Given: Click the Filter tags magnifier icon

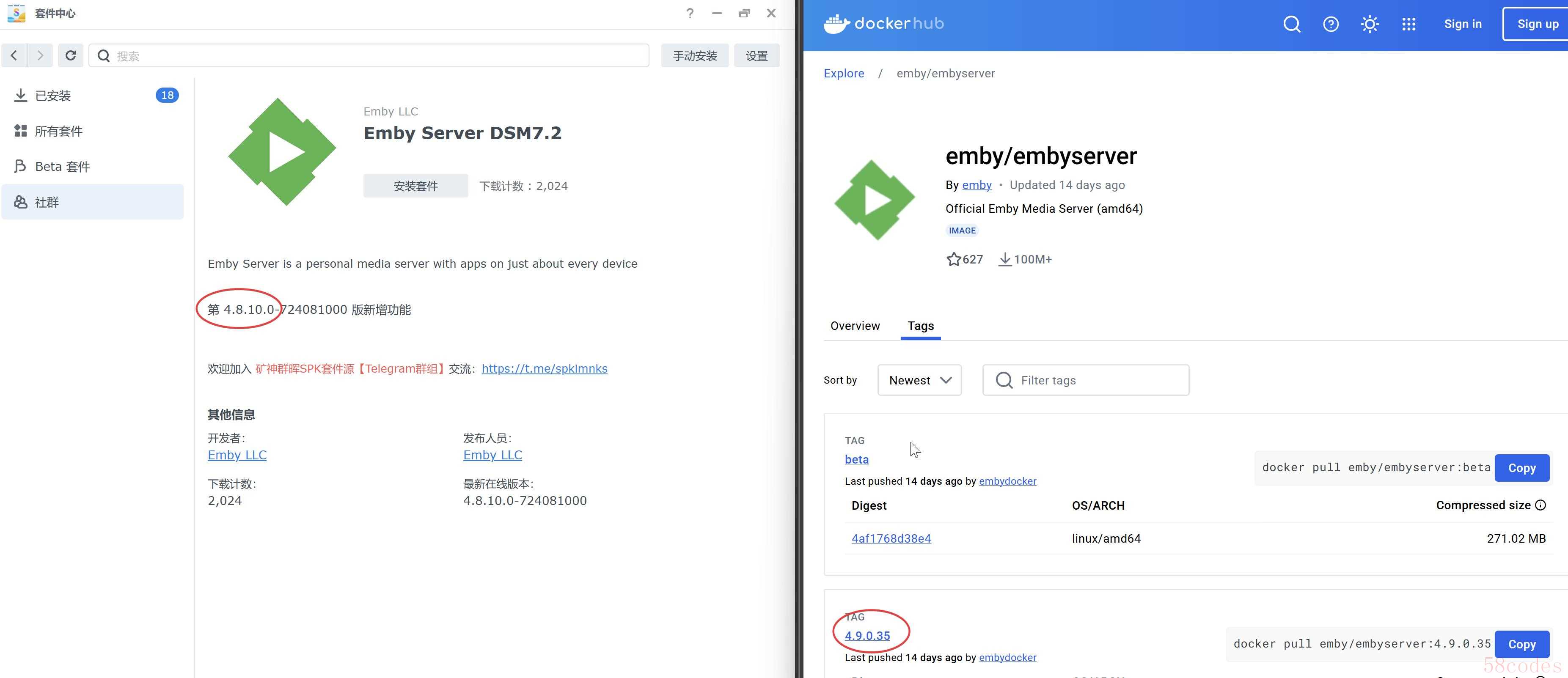Looking at the screenshot, I should (x=1004, y=380).
